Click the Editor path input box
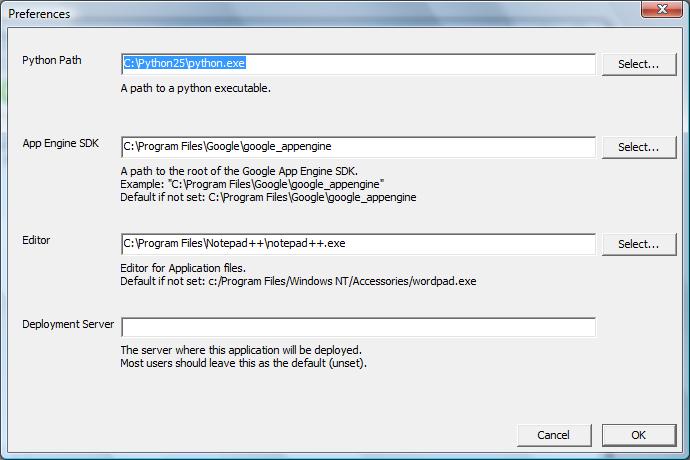The image size is (690, 460). pyautogui.click(x=358, y=244)
